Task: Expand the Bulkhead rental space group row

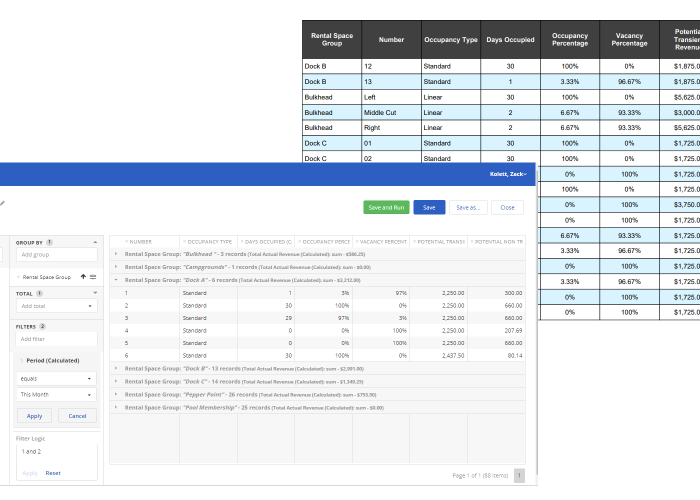Action: click(116, 254)
